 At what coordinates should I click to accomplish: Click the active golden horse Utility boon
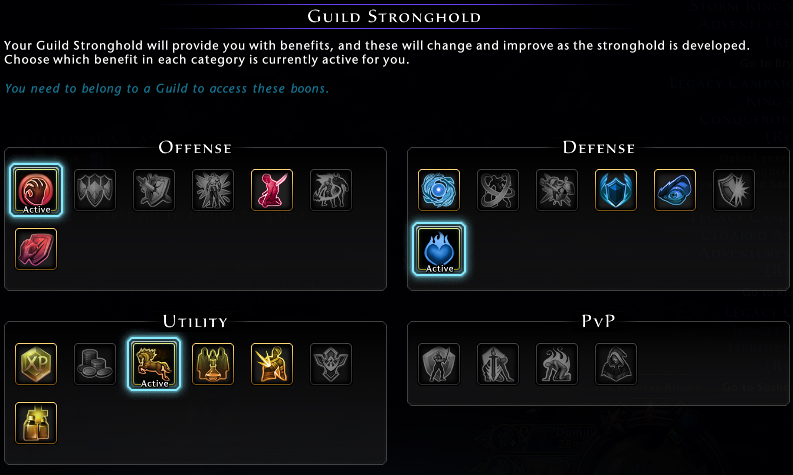point(155,364)
